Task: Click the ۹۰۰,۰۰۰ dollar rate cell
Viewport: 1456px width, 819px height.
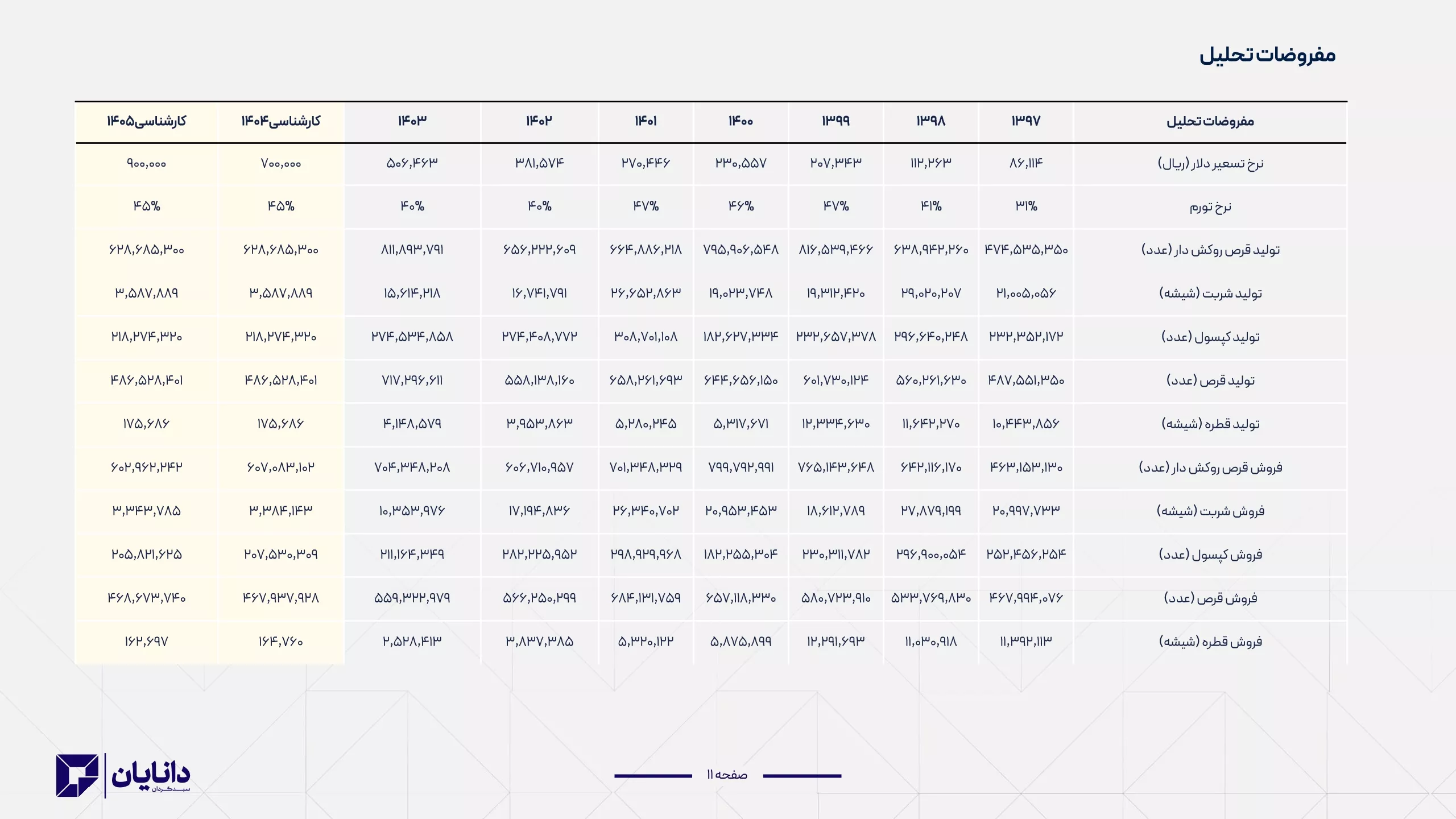Action: 147,164
